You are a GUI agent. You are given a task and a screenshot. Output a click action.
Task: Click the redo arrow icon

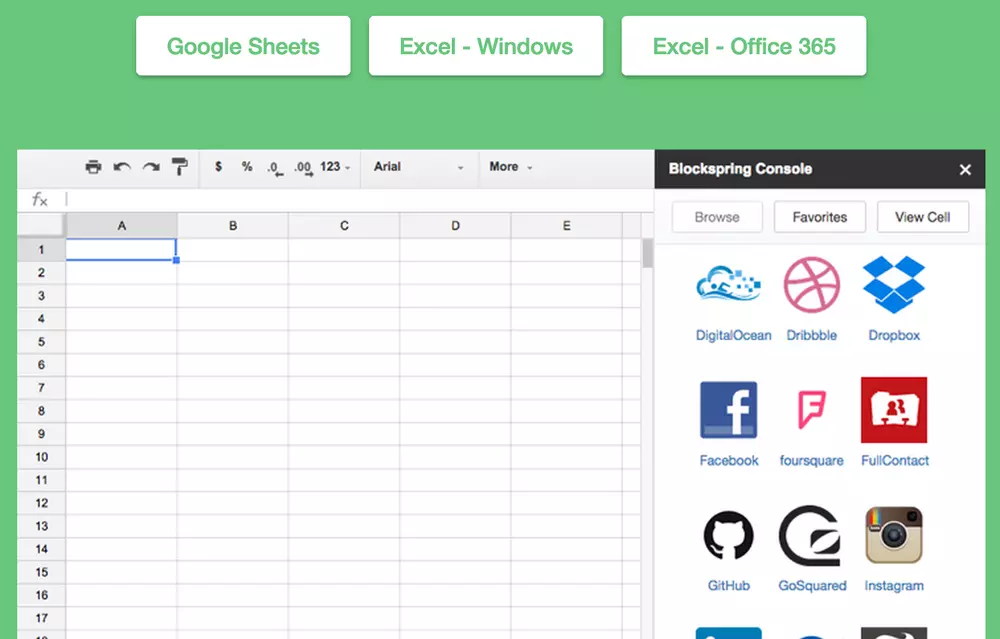tap(151, 167)
